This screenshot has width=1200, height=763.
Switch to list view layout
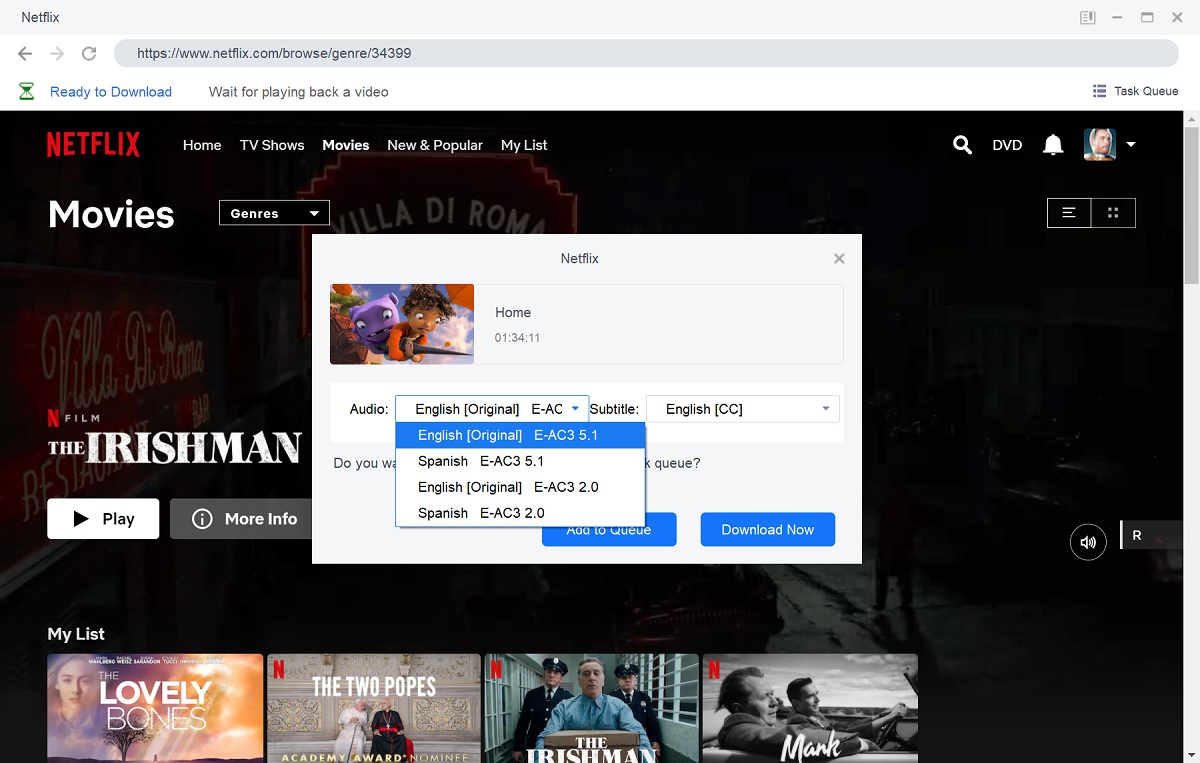(x=1068, y=212)
